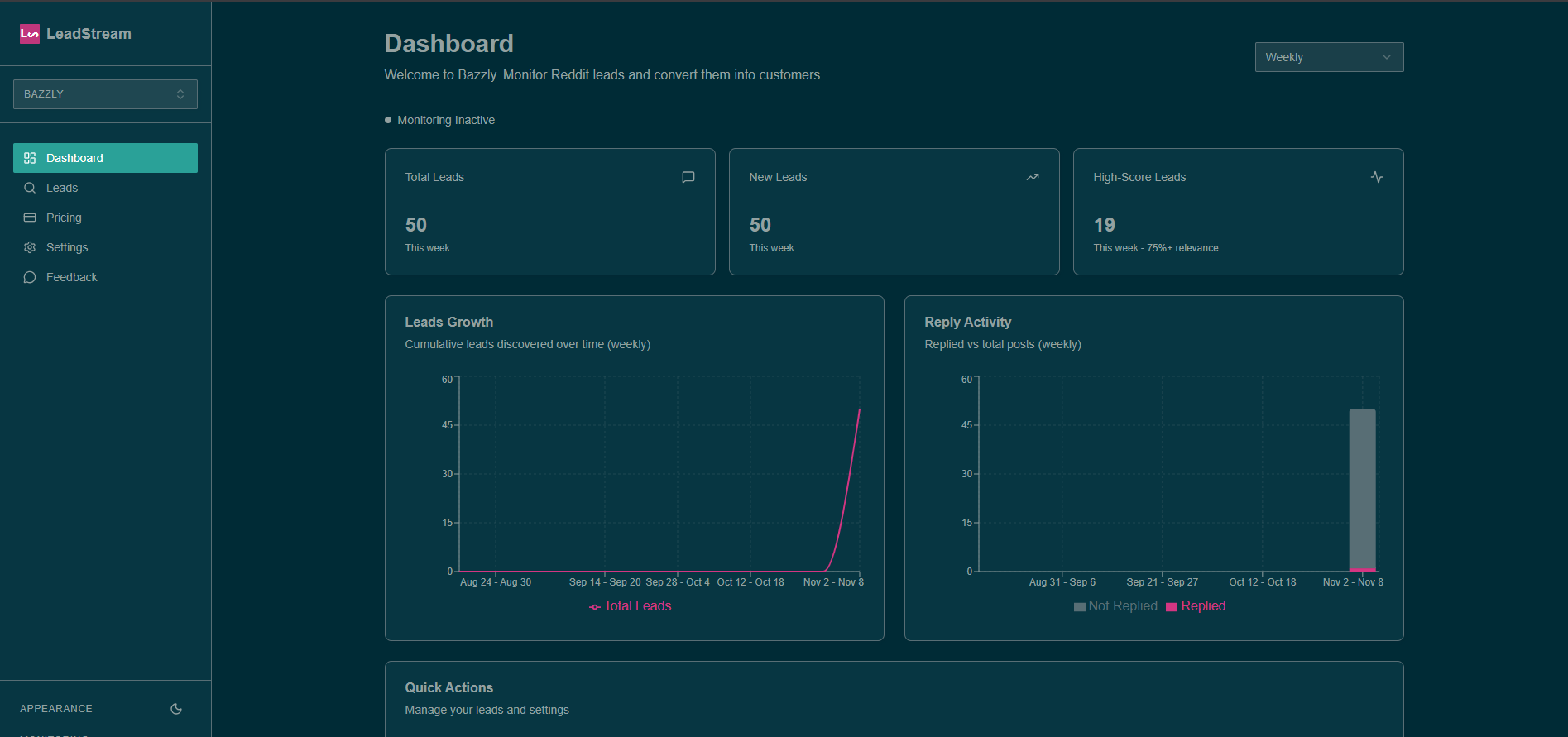Click the Sep 21 - Sep 27 axis label
Image resolution: width=1568 pixels, height=737 pixels.
coord(1163,582)
